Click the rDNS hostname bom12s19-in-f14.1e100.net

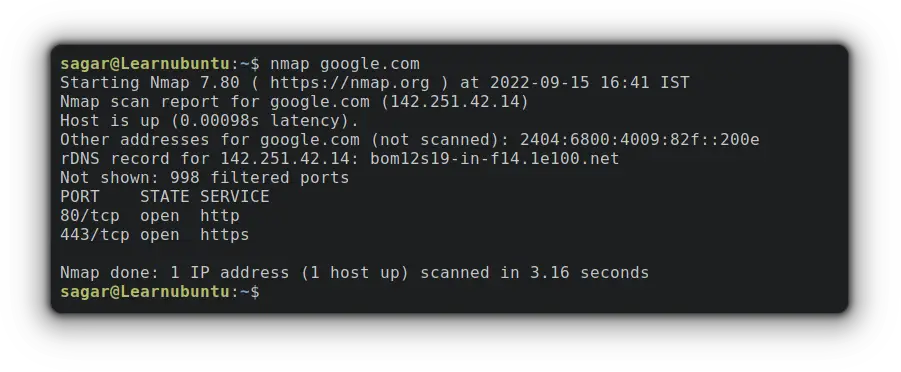coord(495,159)
